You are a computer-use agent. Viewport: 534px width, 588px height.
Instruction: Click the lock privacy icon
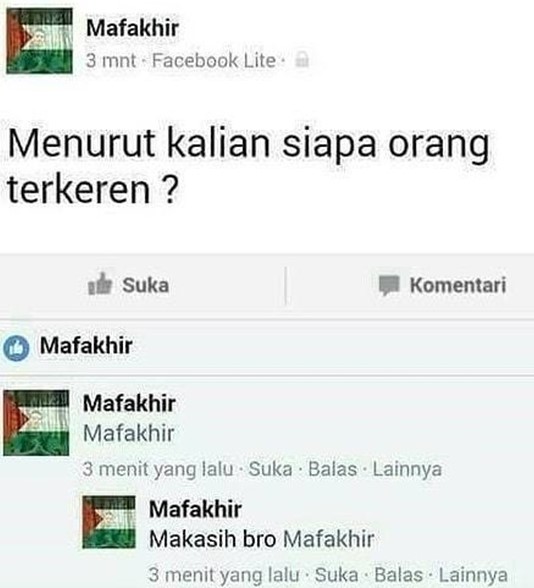[x=302, y=60]
